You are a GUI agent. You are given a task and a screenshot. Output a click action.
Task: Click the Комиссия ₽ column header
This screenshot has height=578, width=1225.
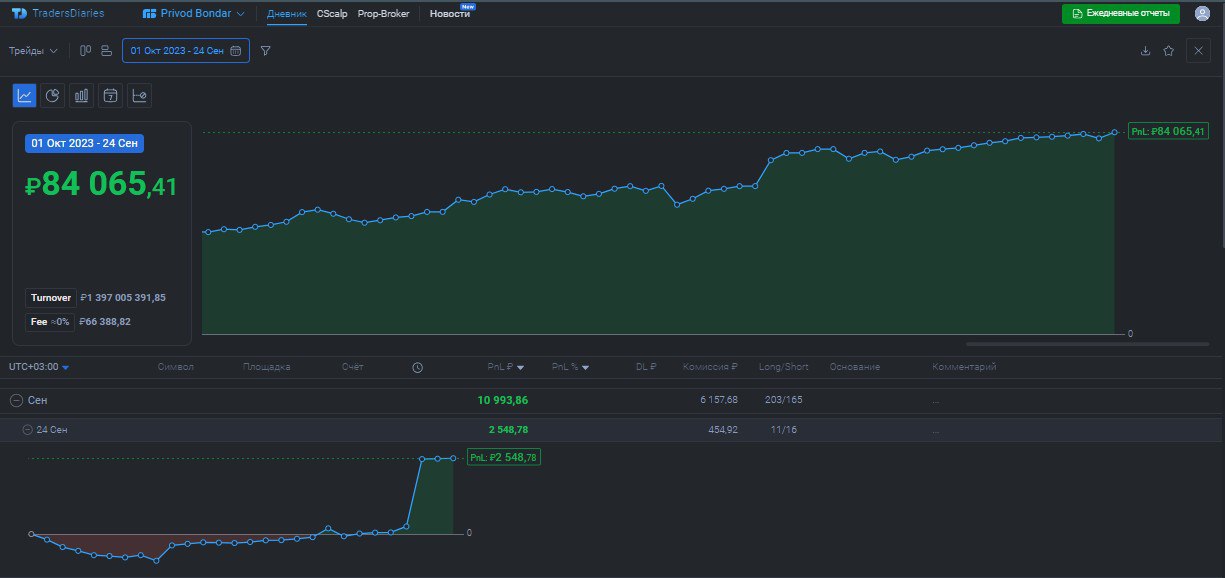tap(710, 367)
